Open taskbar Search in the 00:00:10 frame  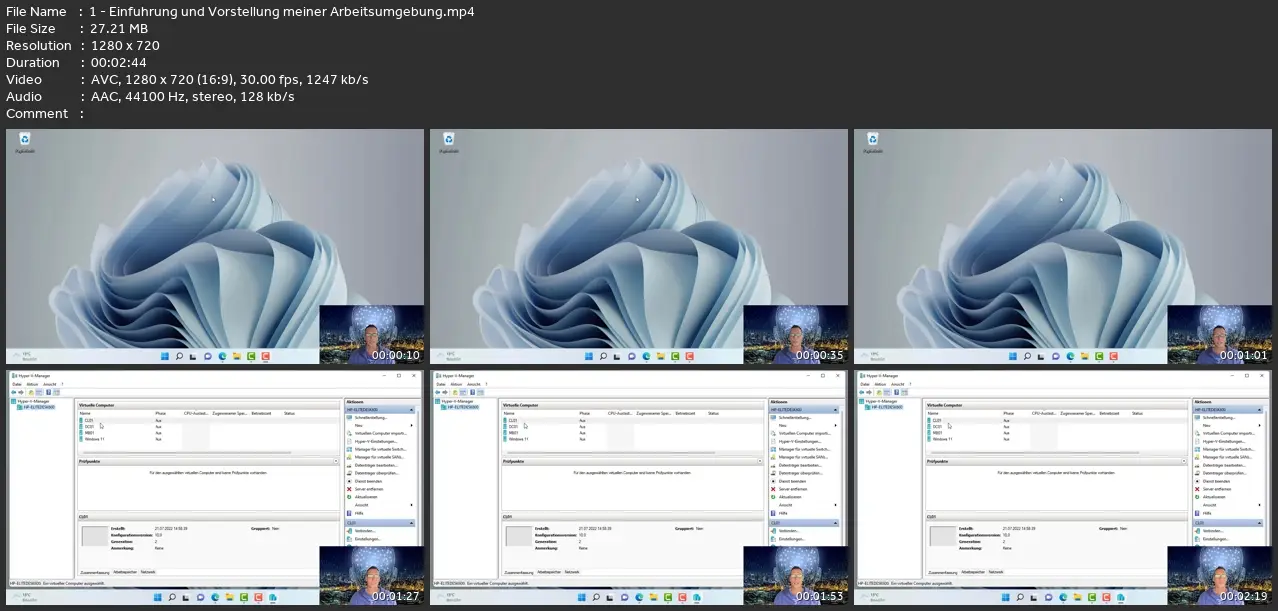[179, 356]
